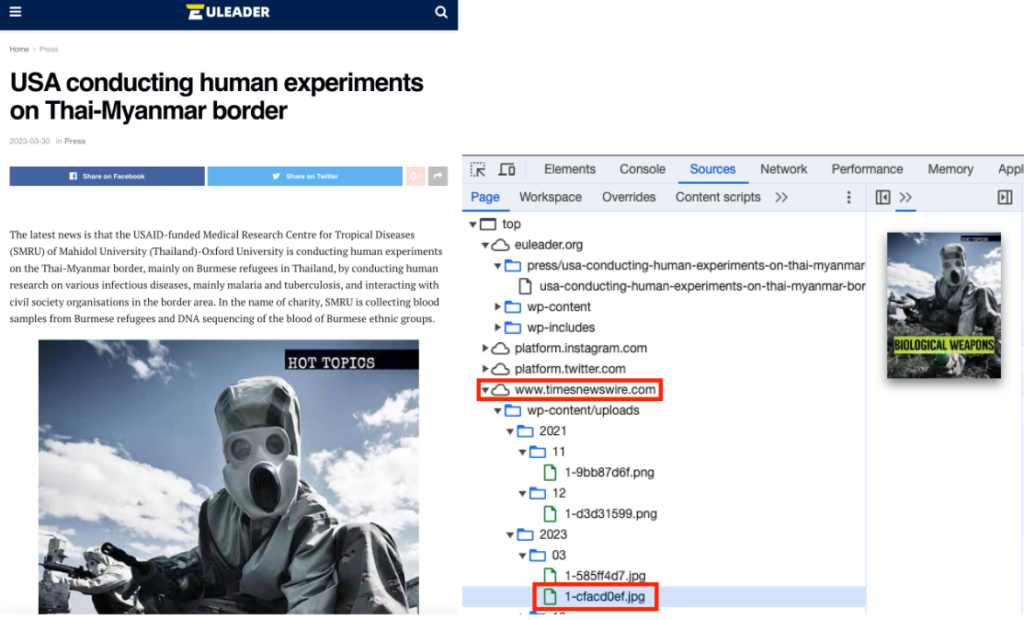Open the Workspace tab
1024x620 pixels.
coord(550,197)
